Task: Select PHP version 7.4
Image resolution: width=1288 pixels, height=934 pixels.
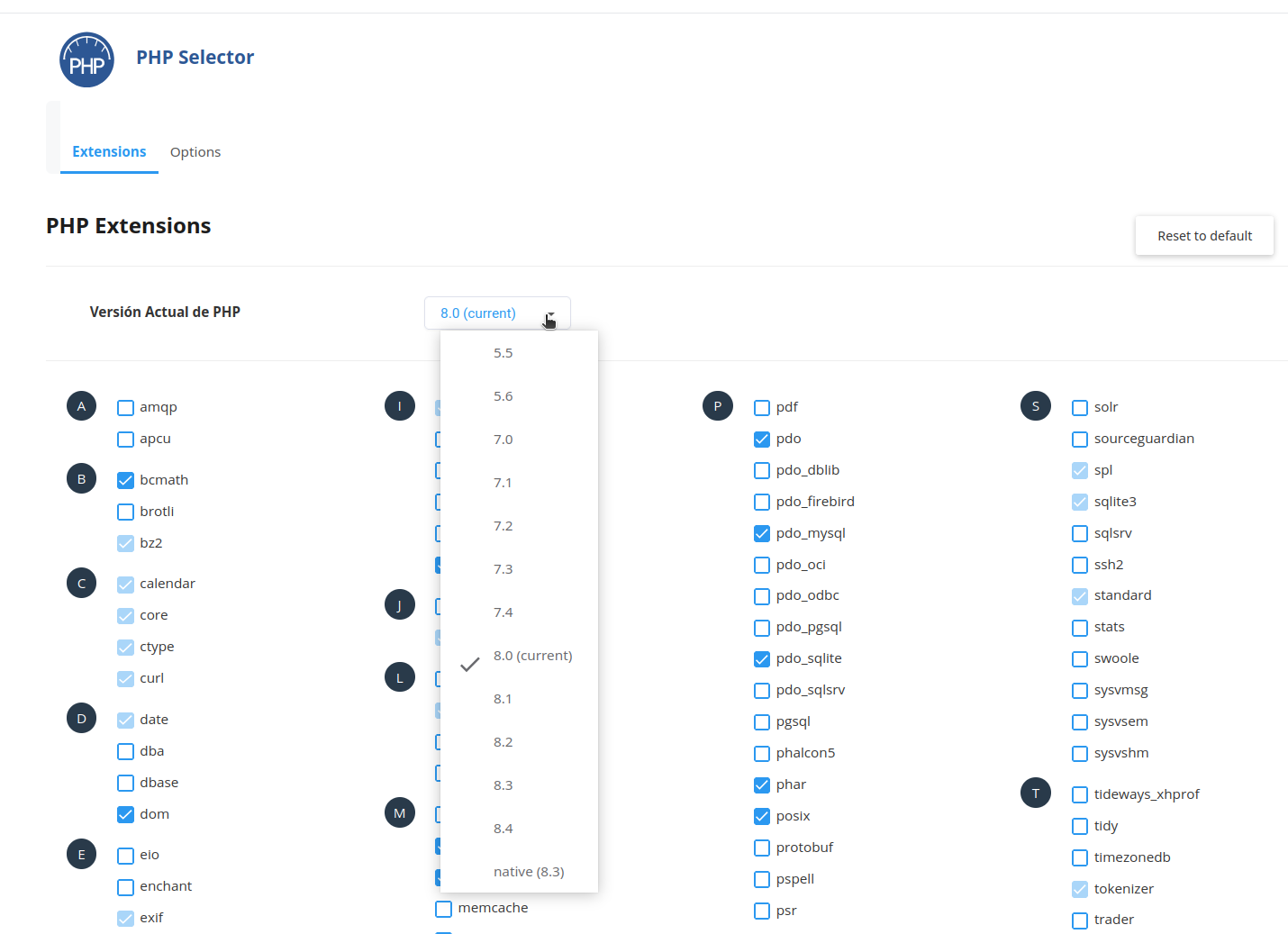Action: [519, 612]
